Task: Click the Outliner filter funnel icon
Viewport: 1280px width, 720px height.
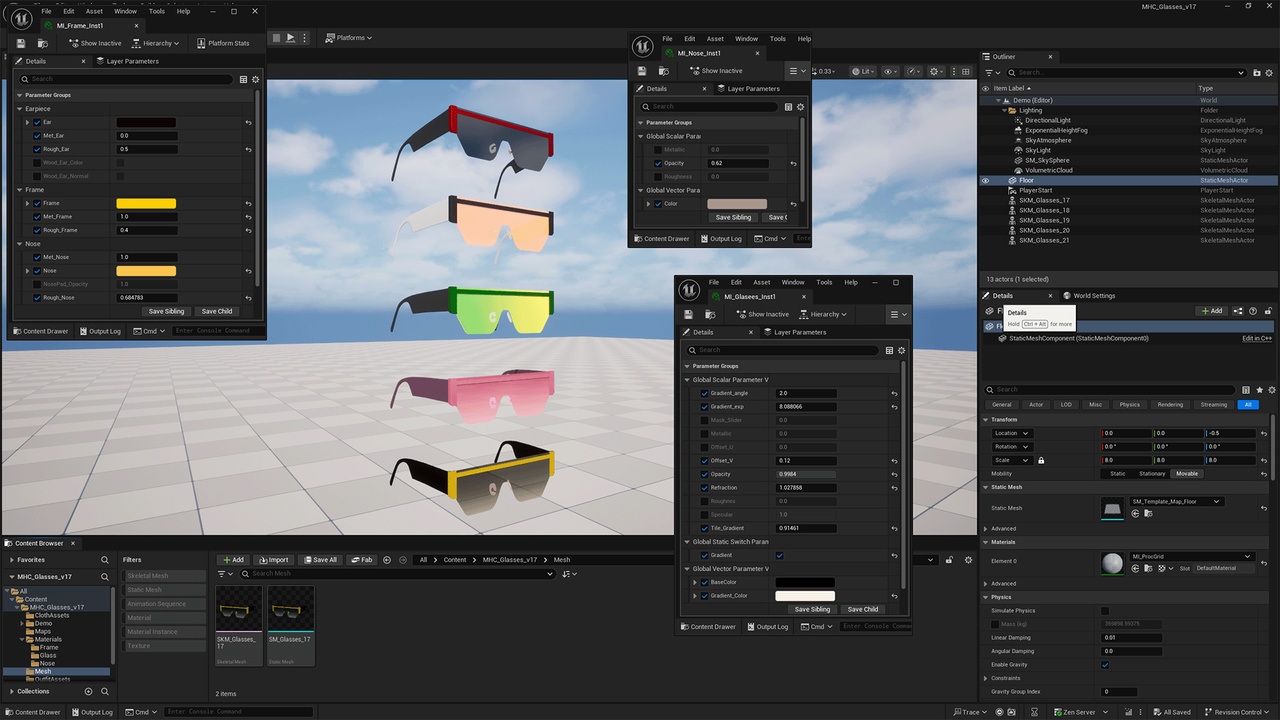Action: tap(991, 72)
